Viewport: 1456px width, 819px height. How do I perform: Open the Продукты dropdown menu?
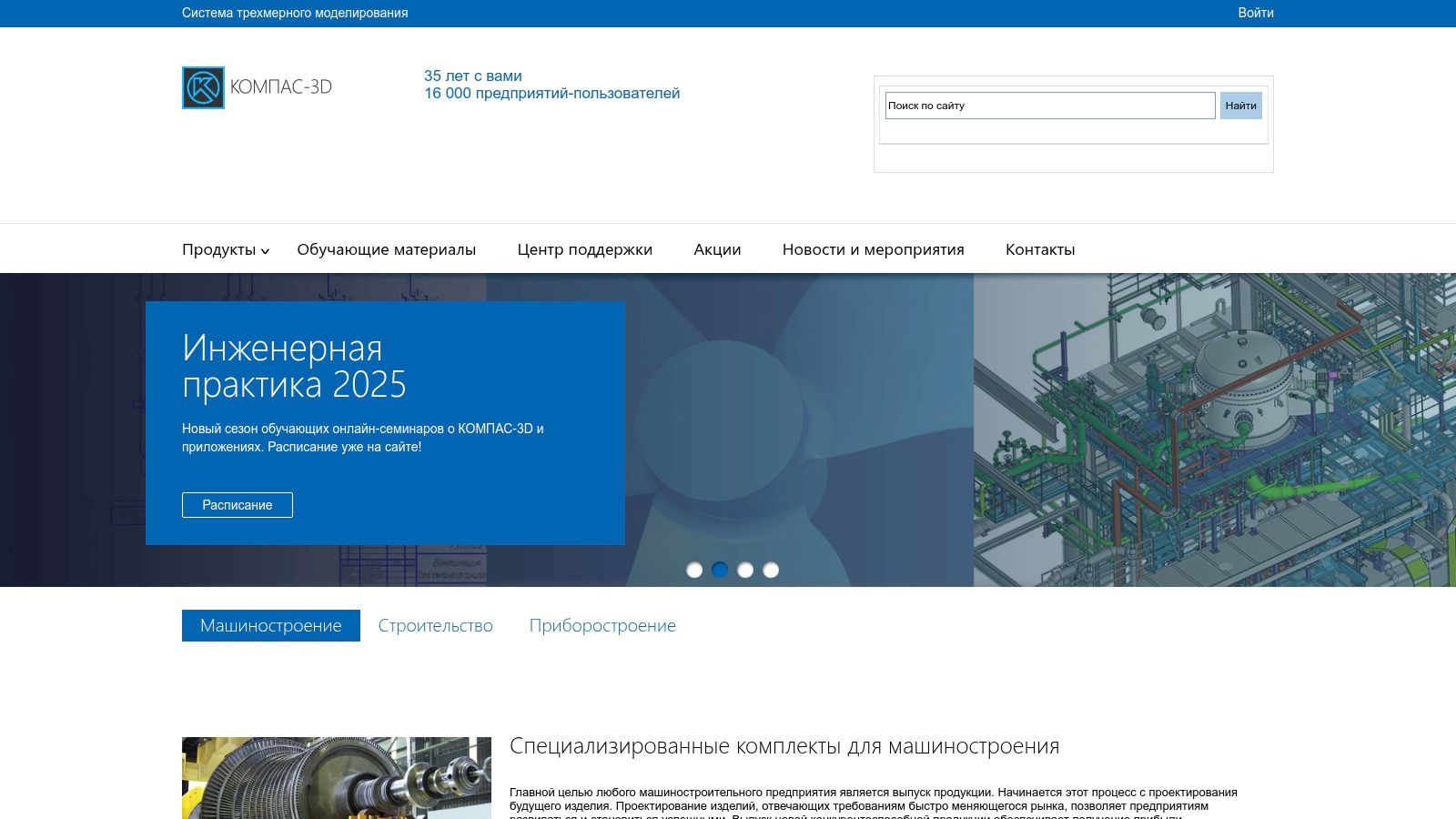[x=226, y=249]
